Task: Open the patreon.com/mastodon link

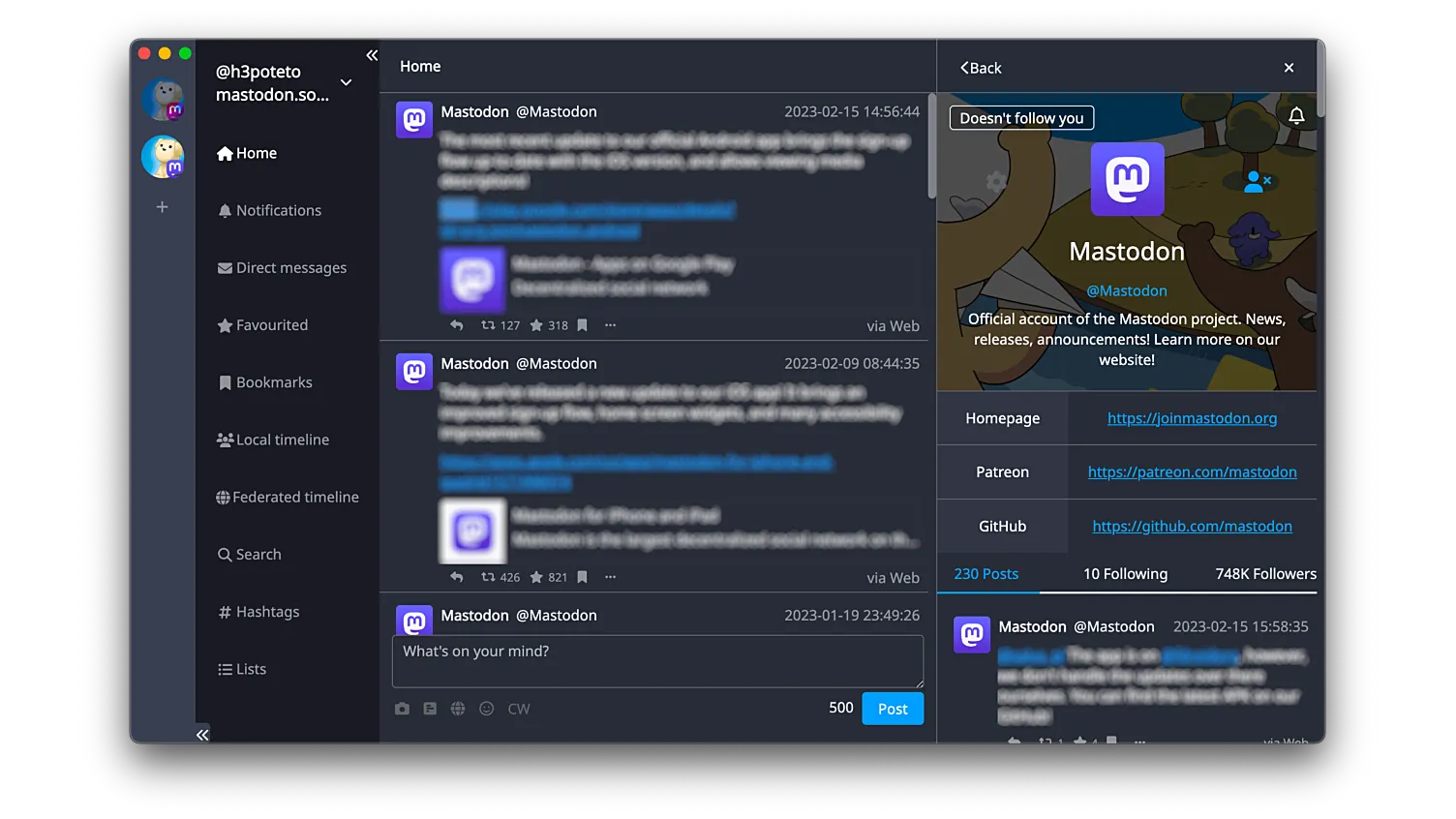Action: [1192, 472]
